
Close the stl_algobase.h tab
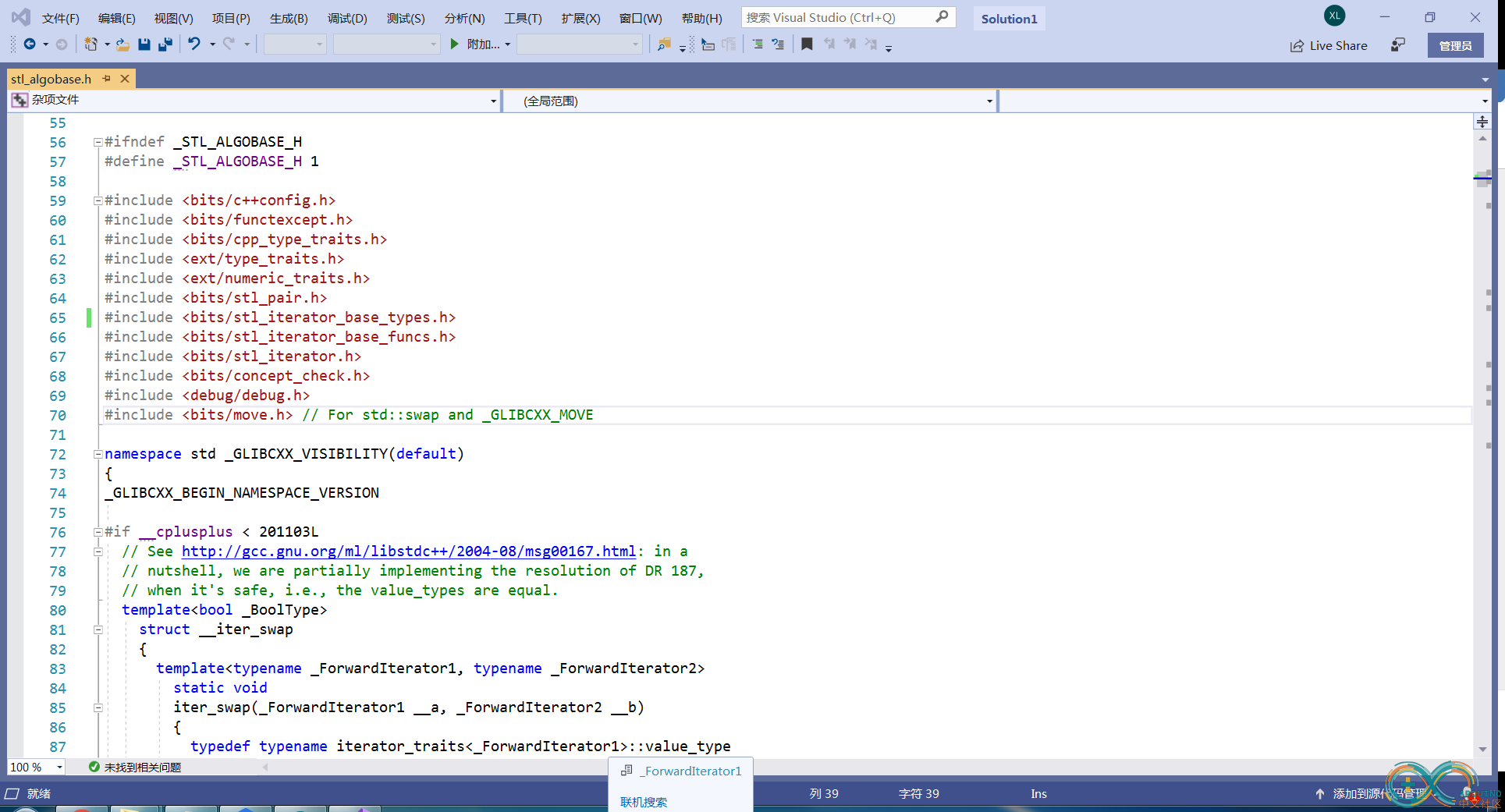coord(125,79)
